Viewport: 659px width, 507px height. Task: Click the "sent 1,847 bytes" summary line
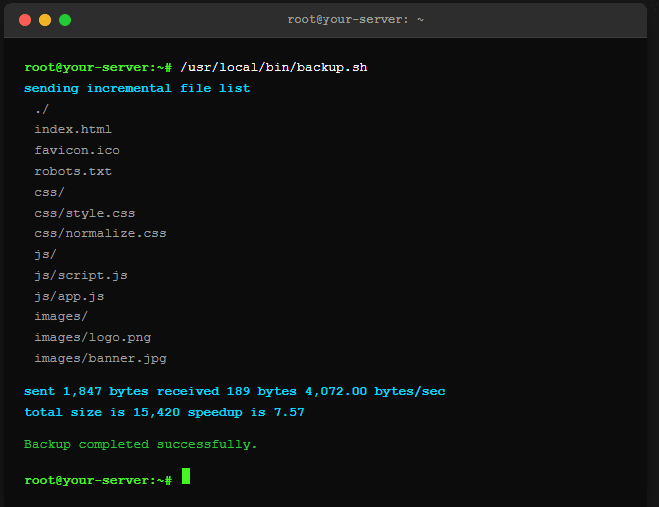click(234, 391)
